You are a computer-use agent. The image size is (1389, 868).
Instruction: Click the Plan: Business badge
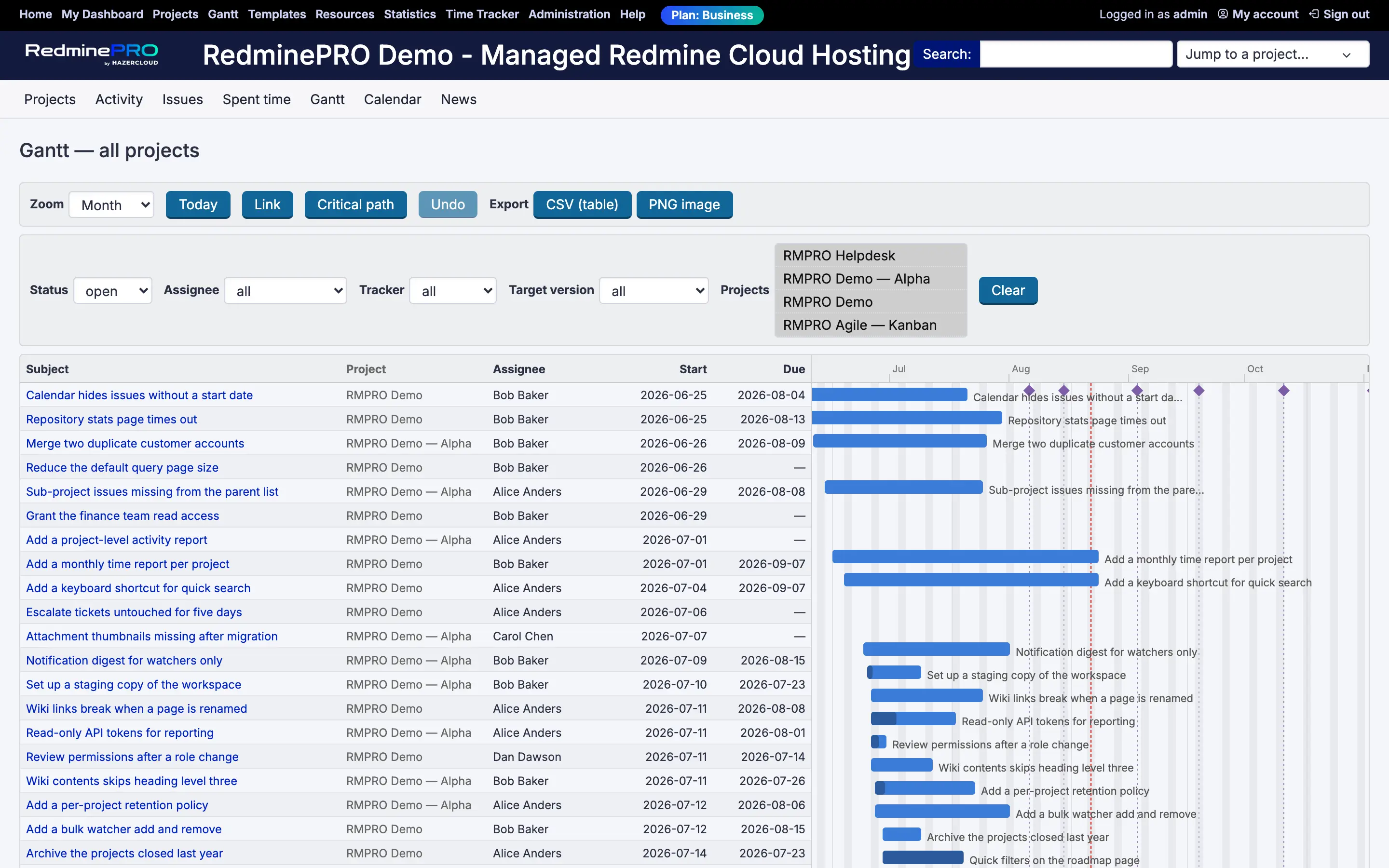point(712,15)
